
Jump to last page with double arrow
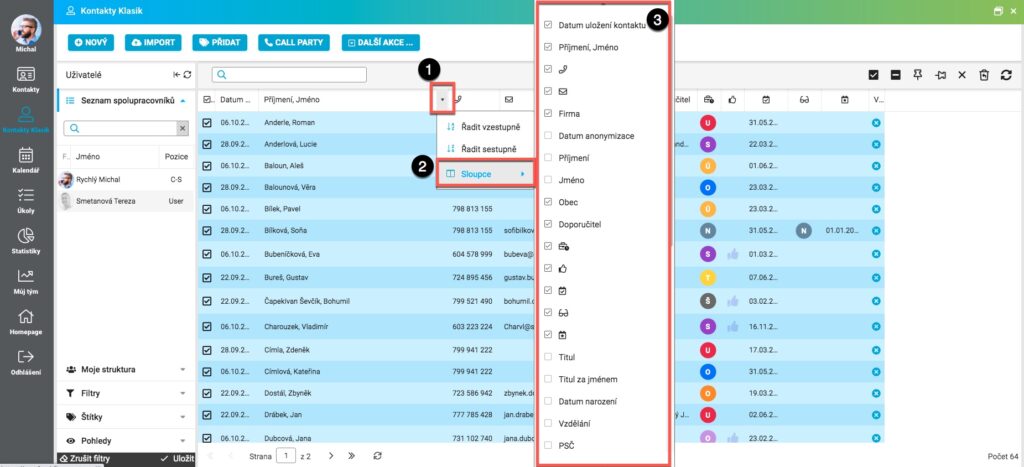pyautogui.click(x=351, y=455)
